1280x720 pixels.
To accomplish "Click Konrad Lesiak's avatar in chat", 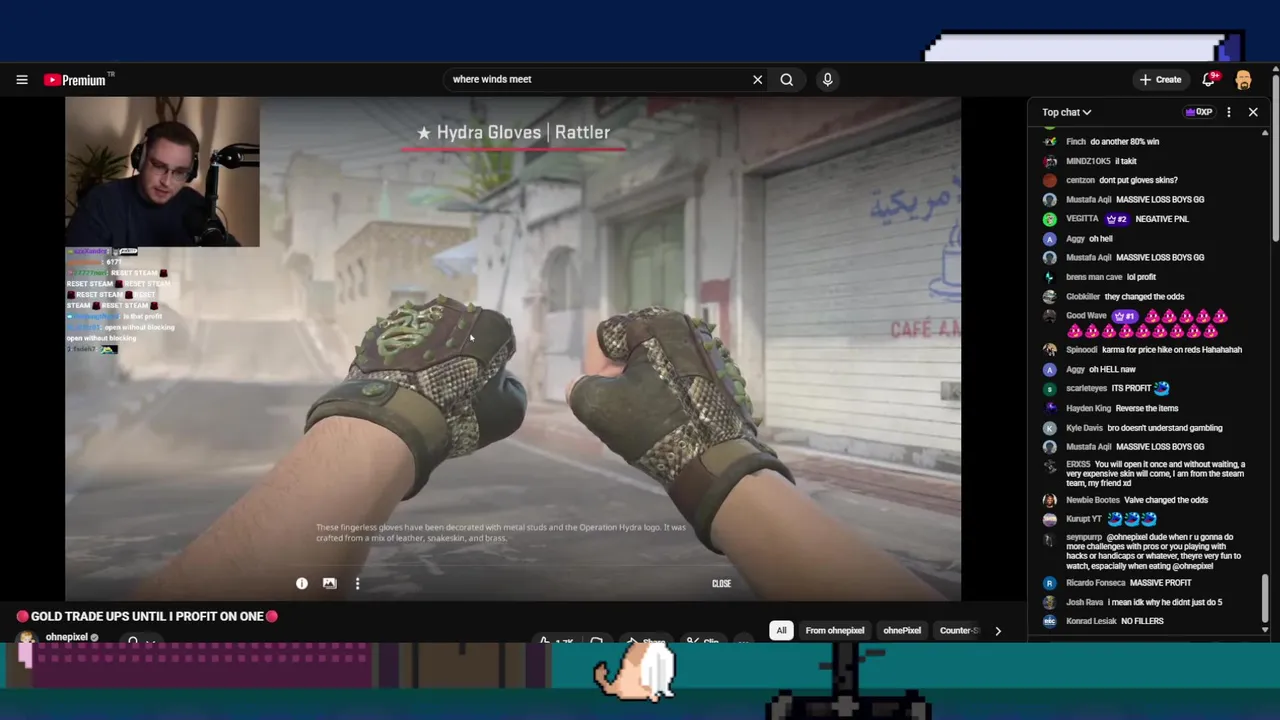I will [x=1049, y=621].
